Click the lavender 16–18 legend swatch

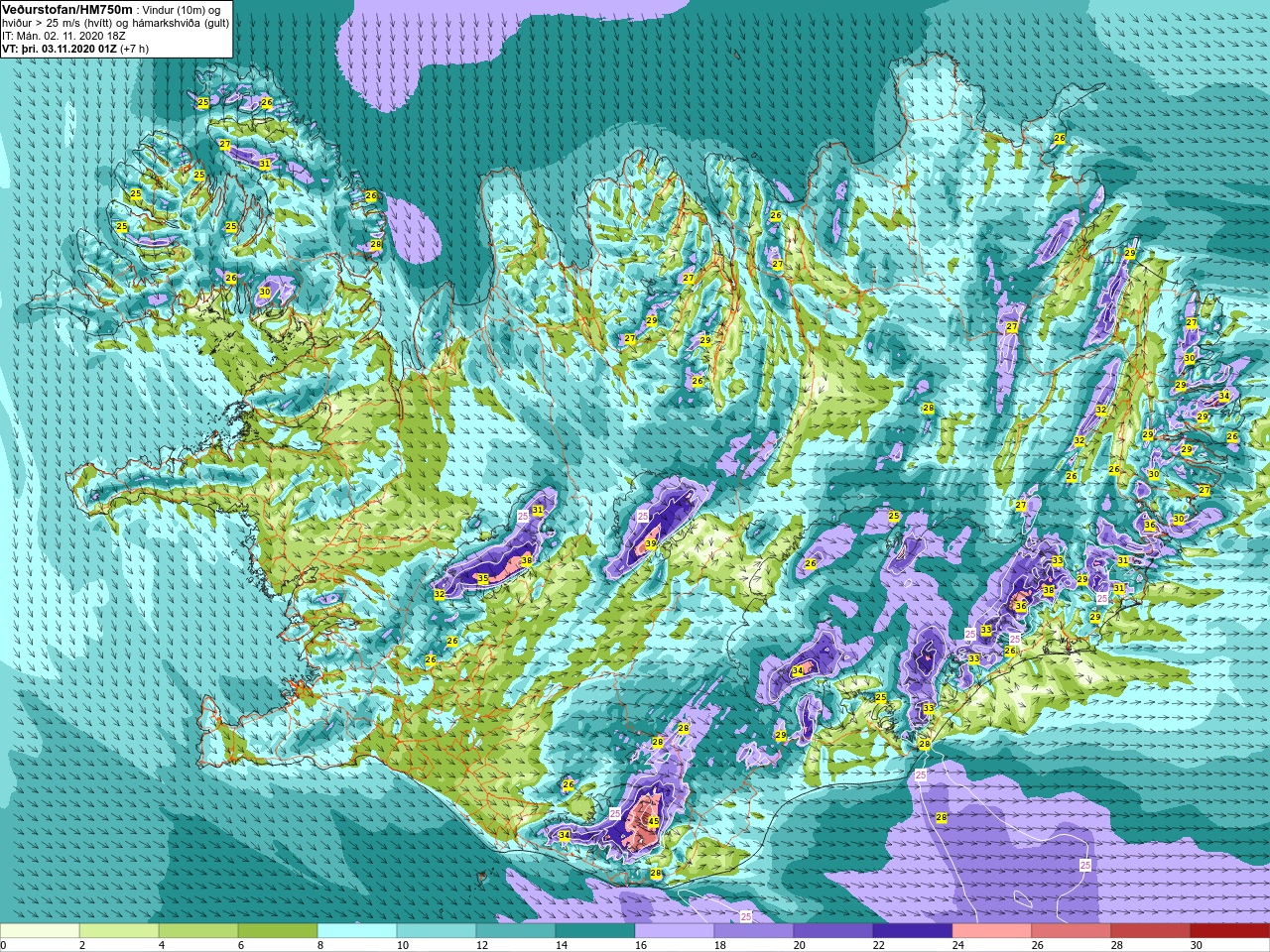pos(675,931)
